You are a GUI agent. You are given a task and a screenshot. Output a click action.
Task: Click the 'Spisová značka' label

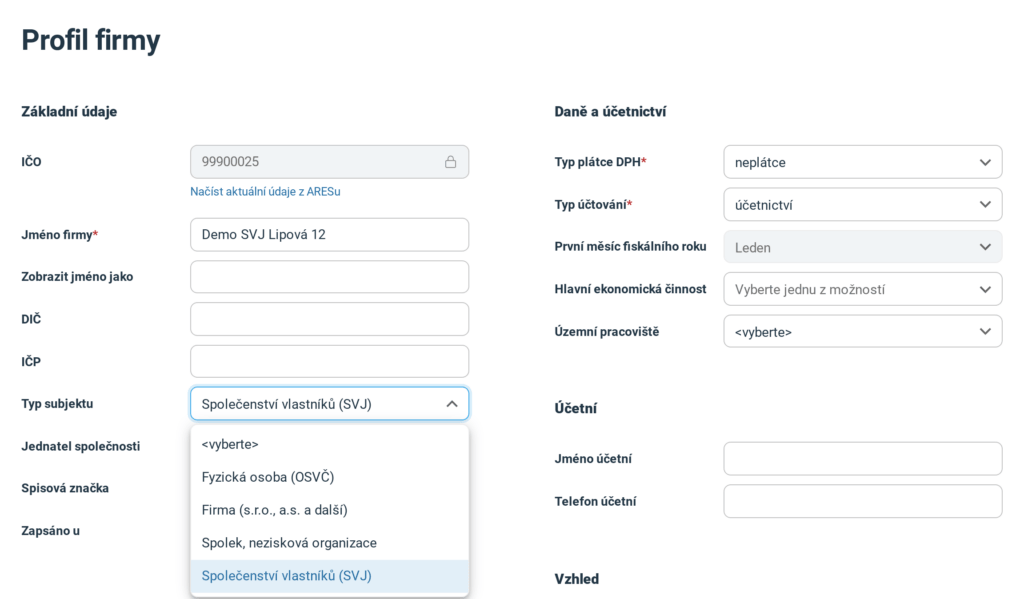click(x=65, y=488)
